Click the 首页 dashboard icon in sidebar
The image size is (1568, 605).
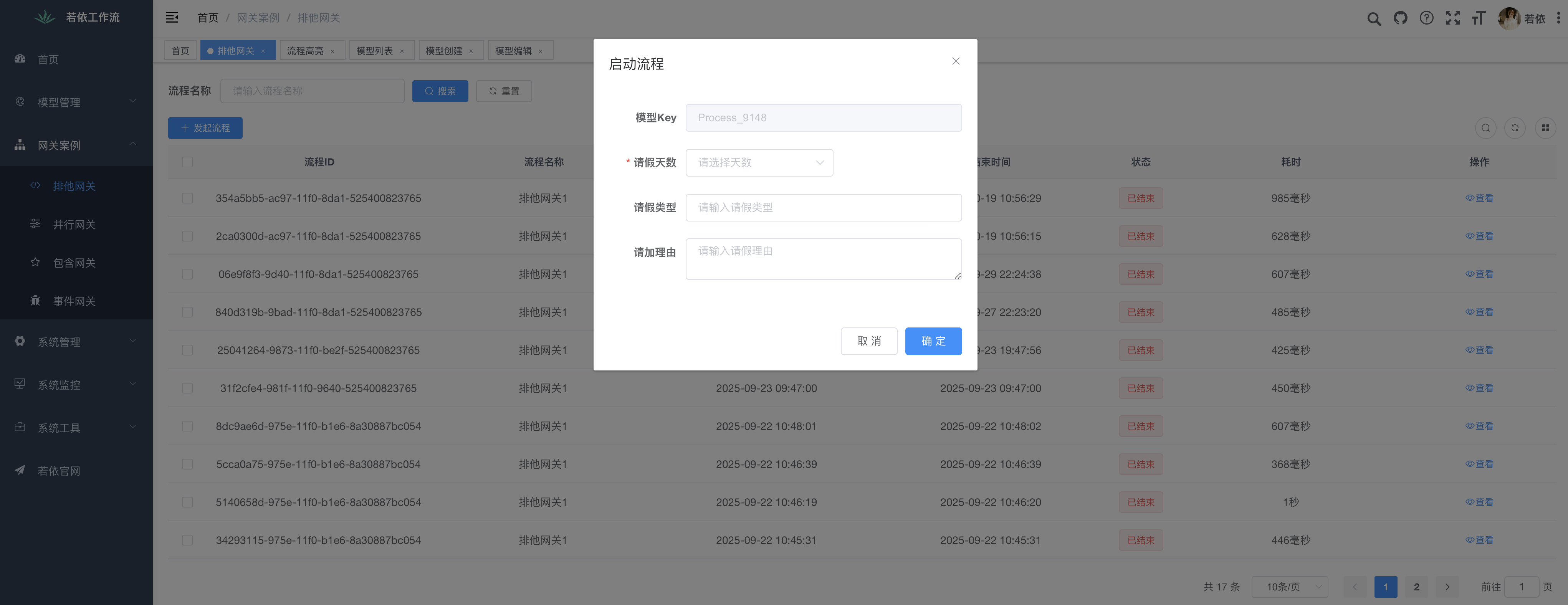(x=20, y=58)
